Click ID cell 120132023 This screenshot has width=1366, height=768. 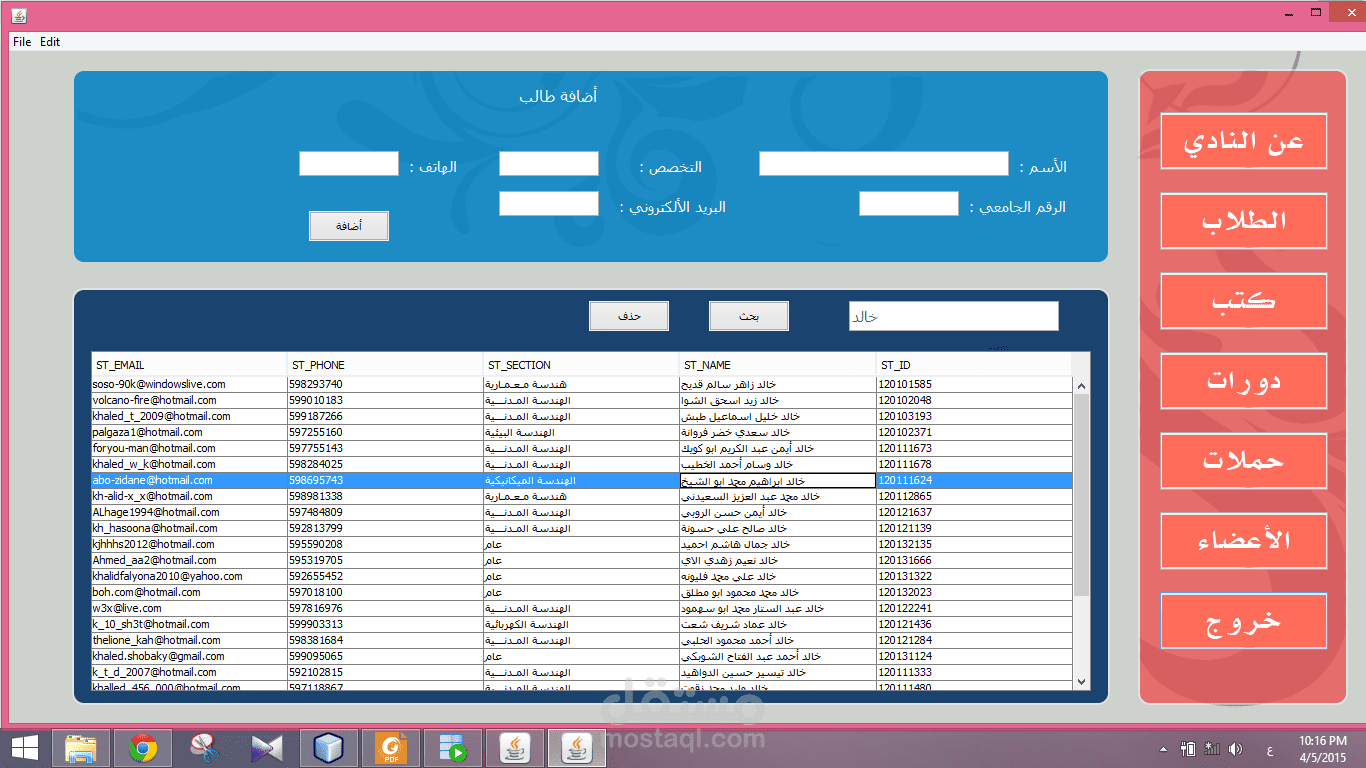(x=974, y=592)
